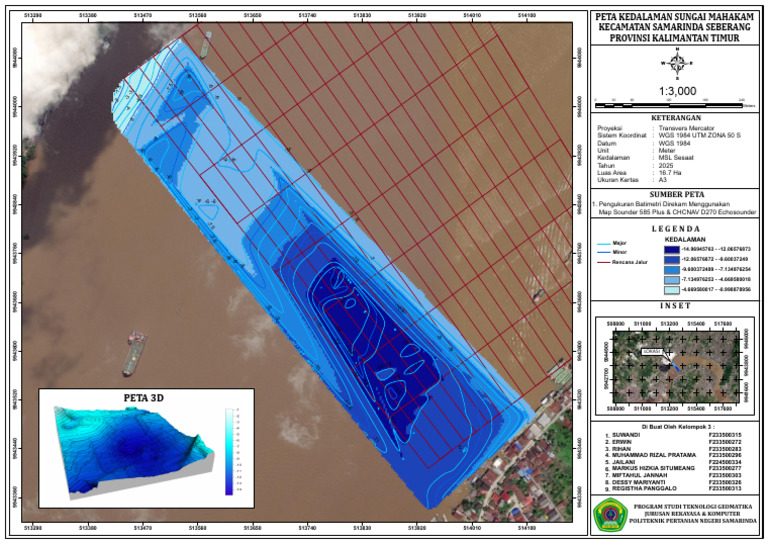Viewport: 768px width, 544px height.
Task: Click the name MARKUS HIZKIA SITUMEANG
Action: (653, 468)
